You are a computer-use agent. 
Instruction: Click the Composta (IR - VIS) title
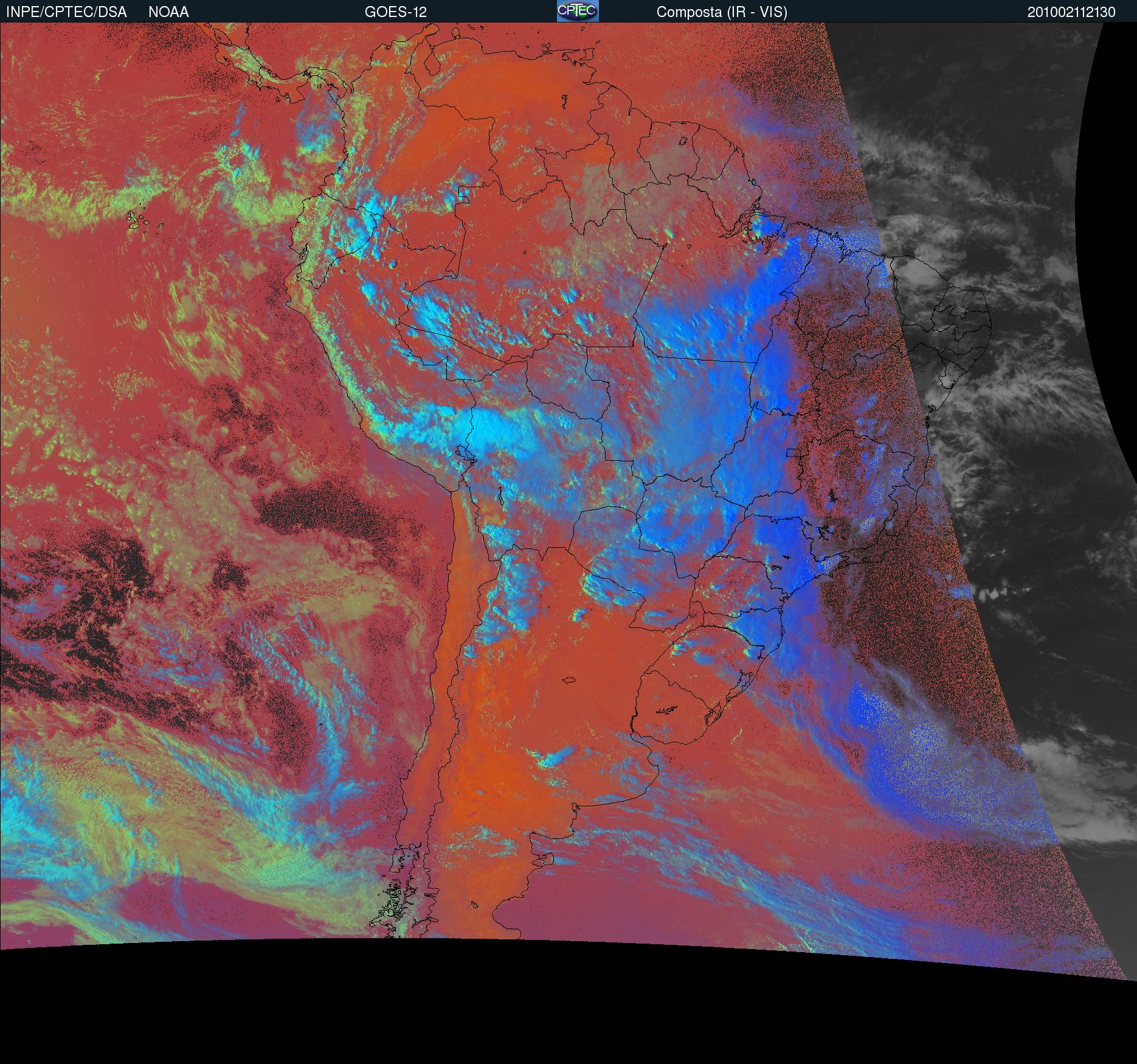[722, 12]
